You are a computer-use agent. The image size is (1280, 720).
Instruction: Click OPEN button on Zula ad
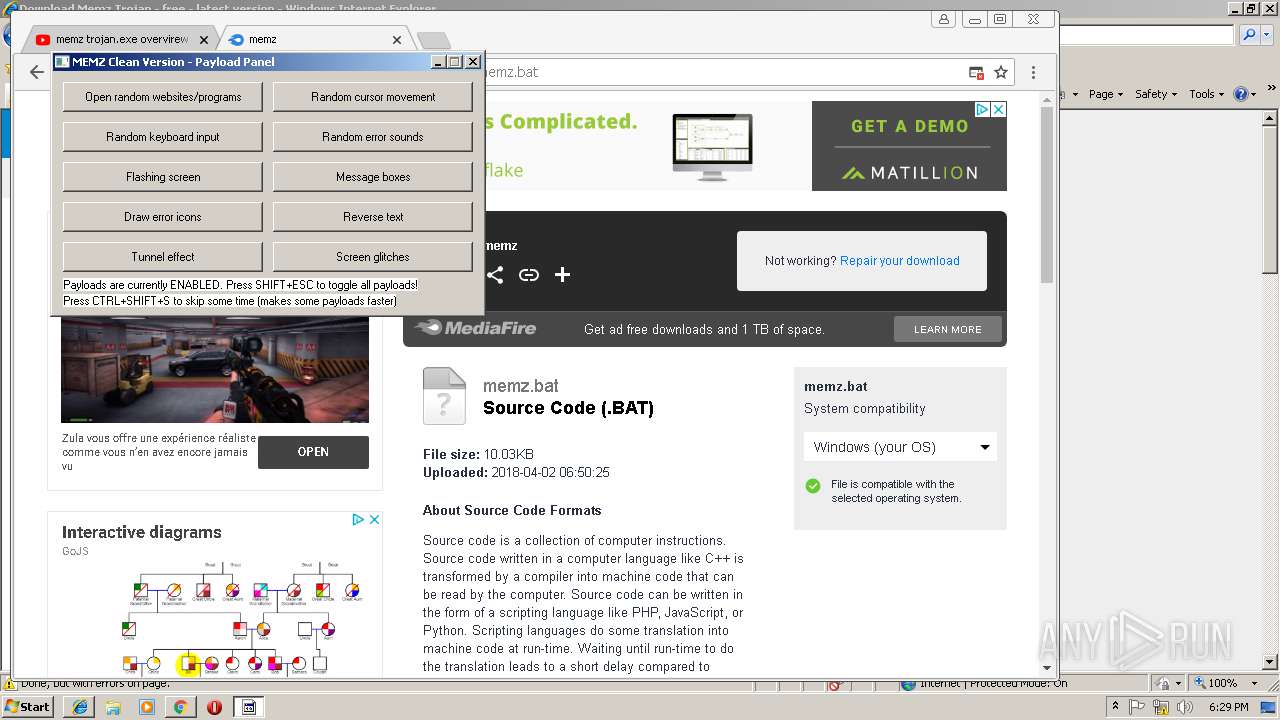point(313,452)
